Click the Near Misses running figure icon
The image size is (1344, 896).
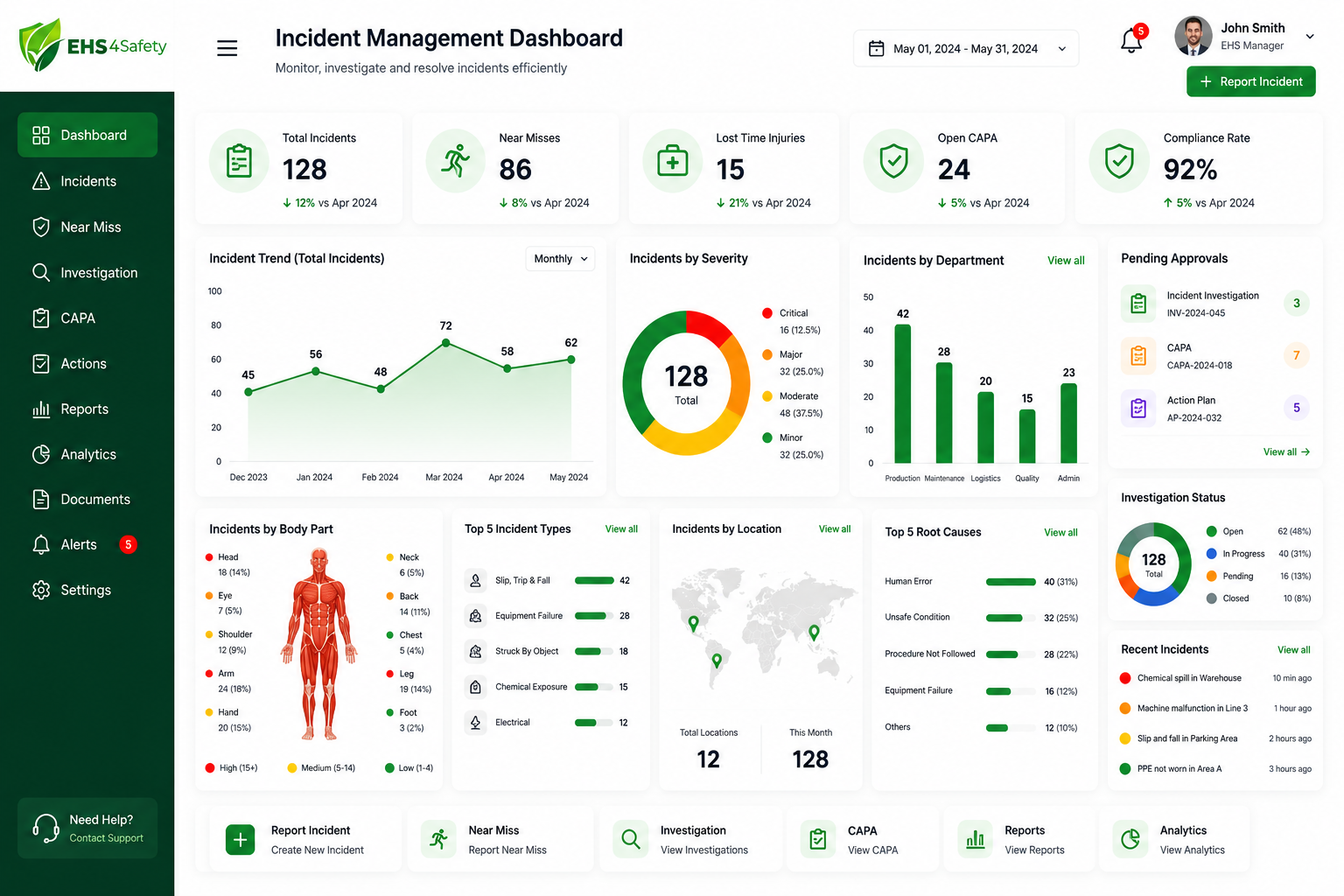456,161
